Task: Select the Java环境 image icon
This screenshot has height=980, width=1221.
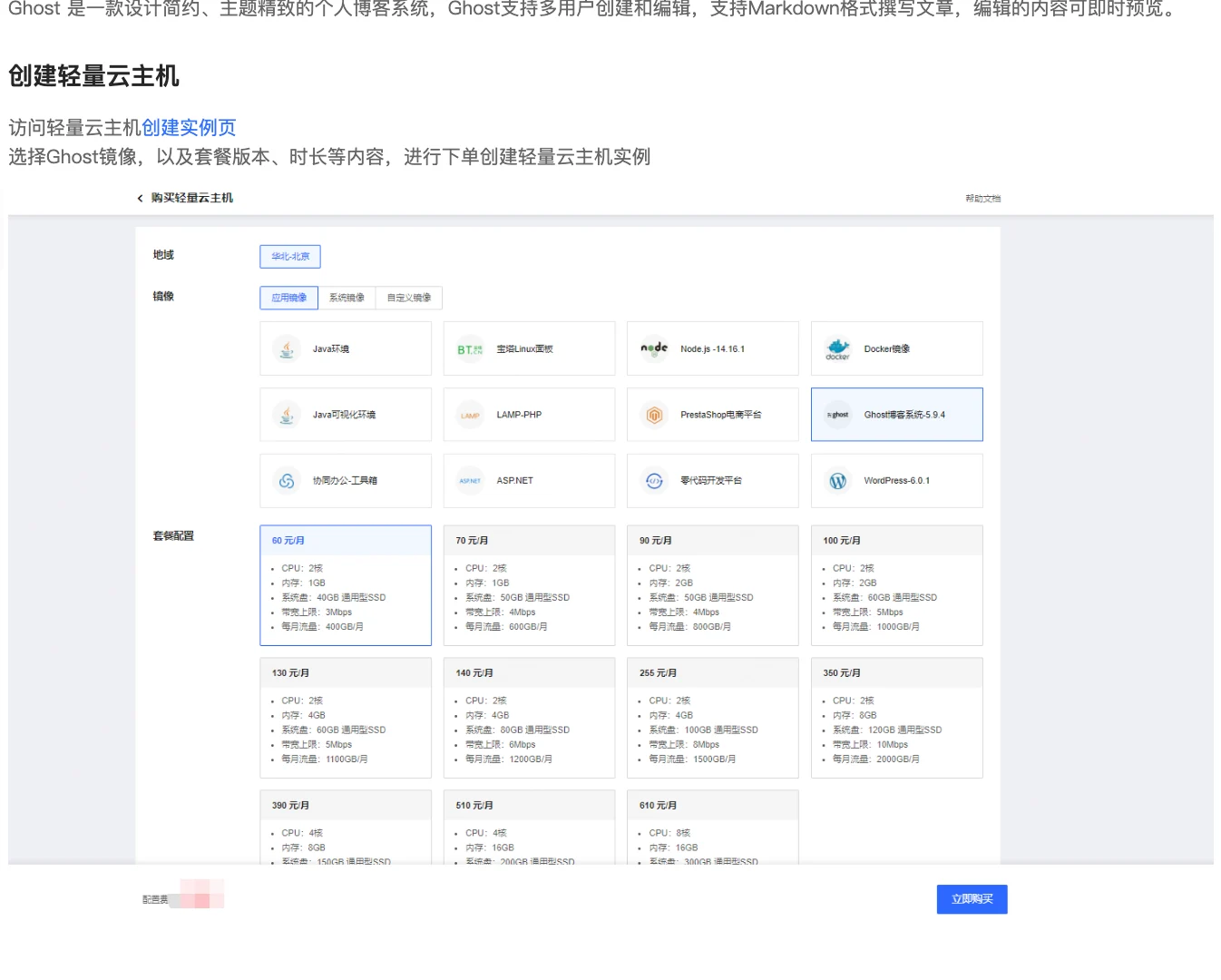Action: click(287, 348)
